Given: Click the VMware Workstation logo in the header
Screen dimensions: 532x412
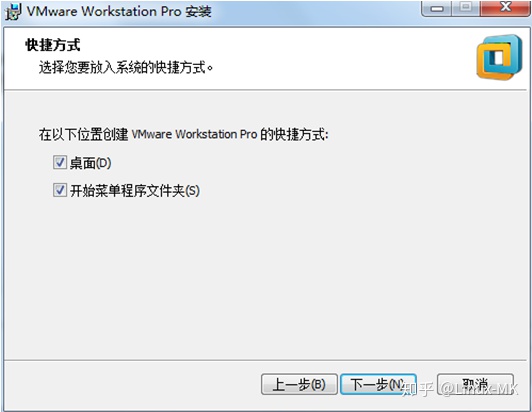Looking at the screenshot, I should click(499, 57).
